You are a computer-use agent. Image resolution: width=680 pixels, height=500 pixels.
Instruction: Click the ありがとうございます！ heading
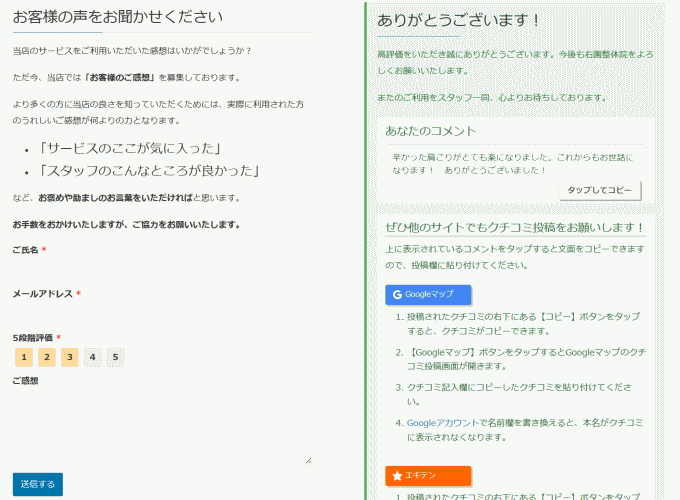459,20
